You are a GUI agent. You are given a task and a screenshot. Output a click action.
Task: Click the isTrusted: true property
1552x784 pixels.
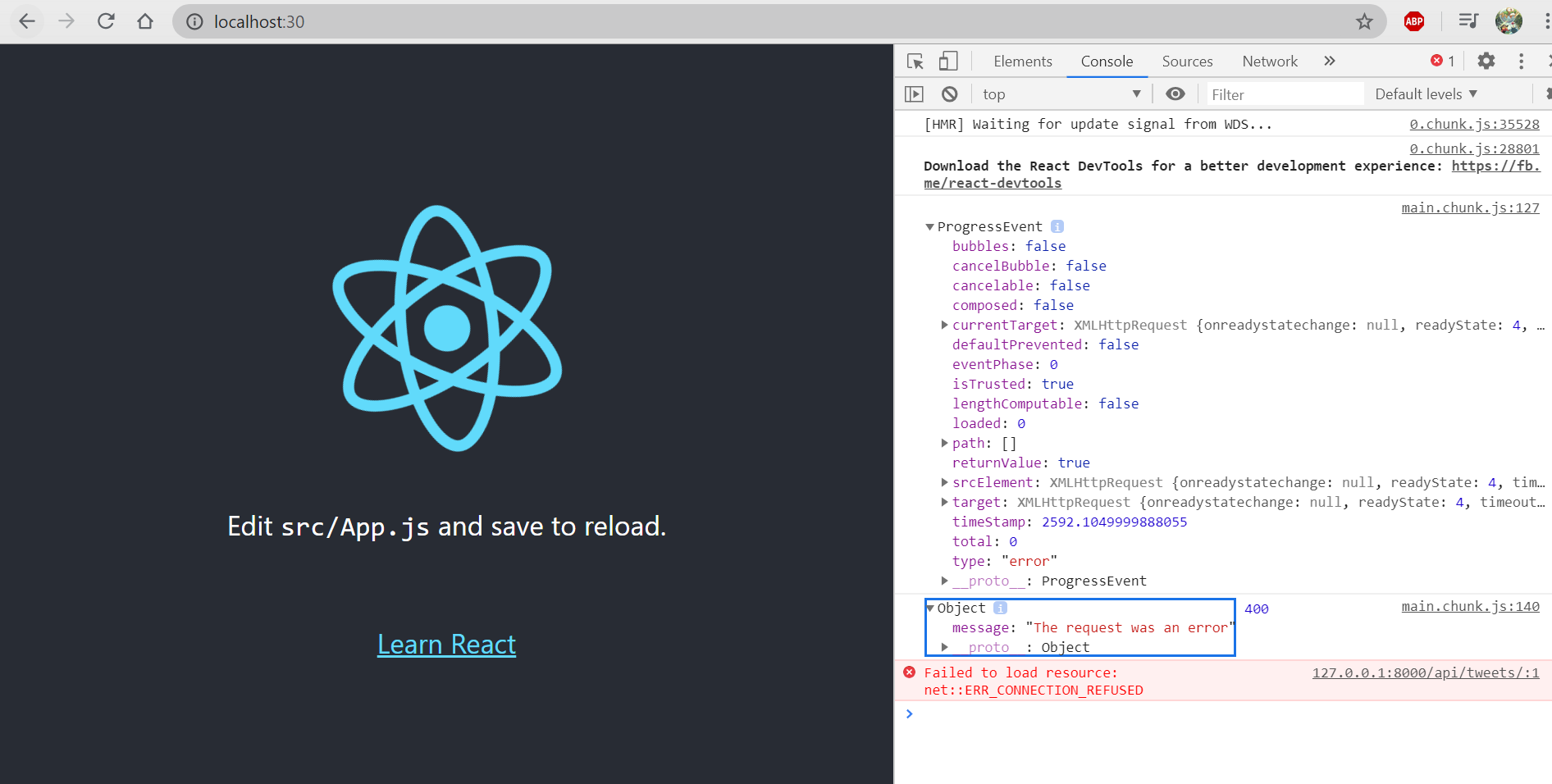(x=1012, y=384)
